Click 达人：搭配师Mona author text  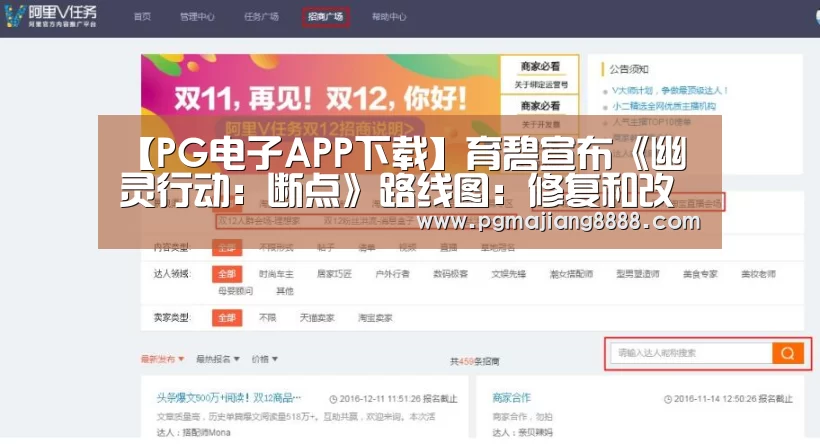tap(193, 432)
